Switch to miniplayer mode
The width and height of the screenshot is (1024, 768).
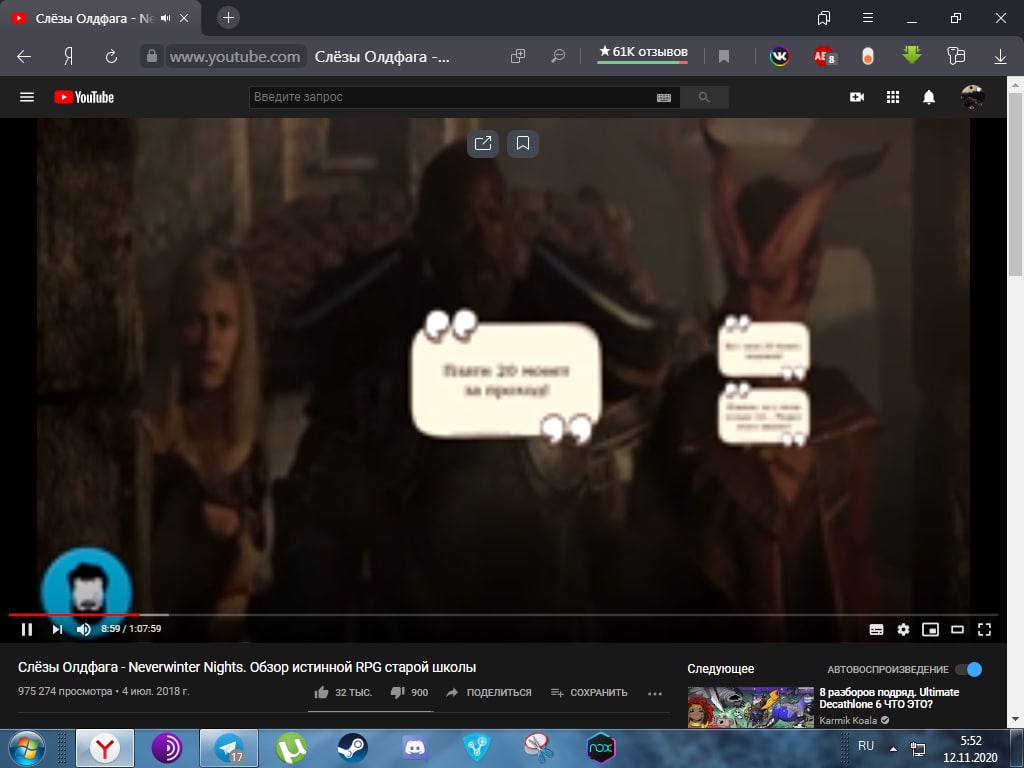pos(930,629)
